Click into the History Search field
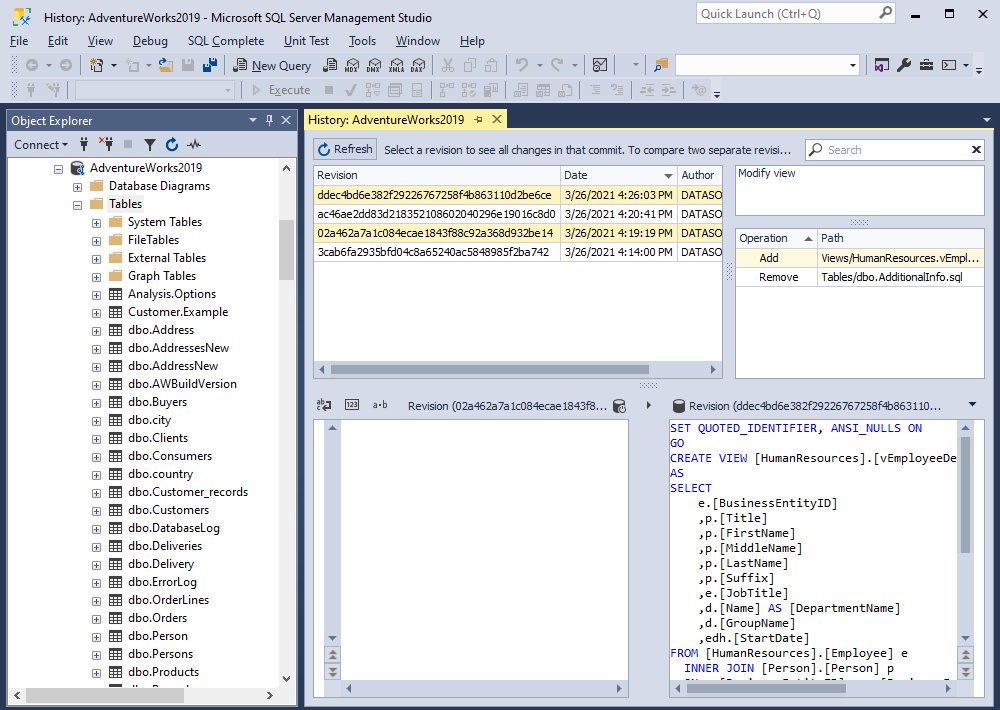This screenshot has width=1000, height=710. (897, 150)
